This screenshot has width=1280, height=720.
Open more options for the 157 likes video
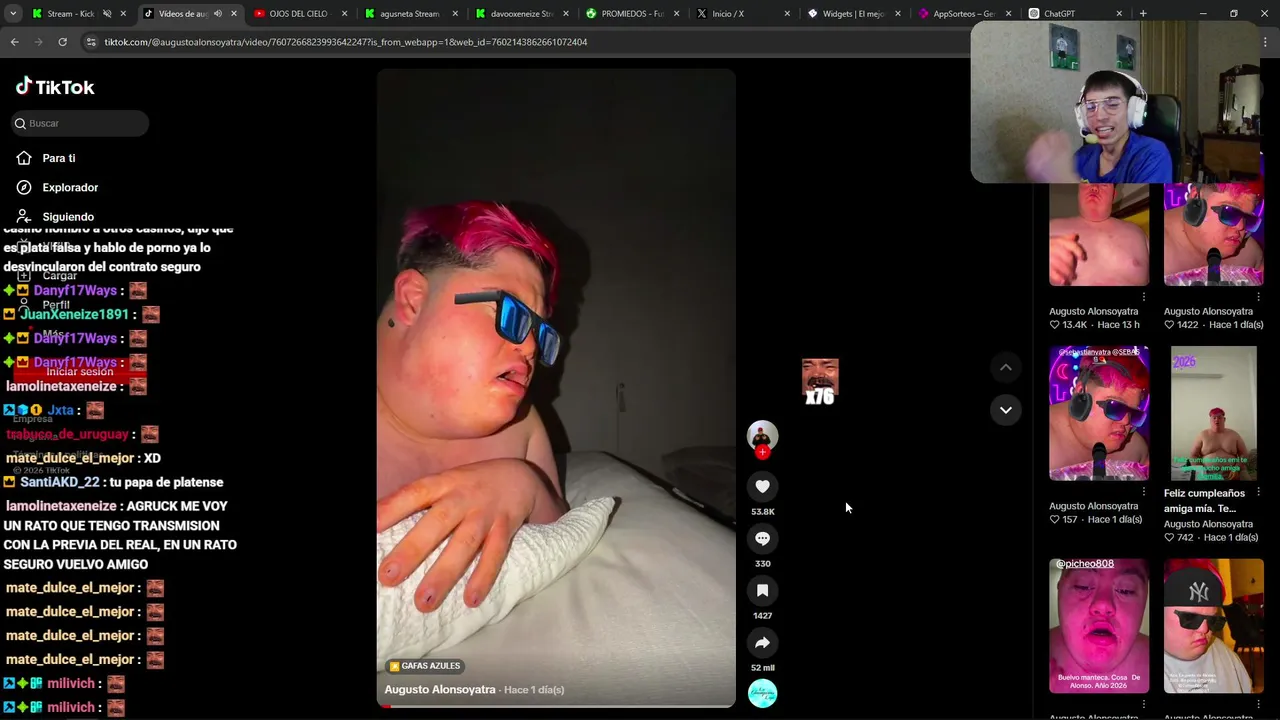1144,492
